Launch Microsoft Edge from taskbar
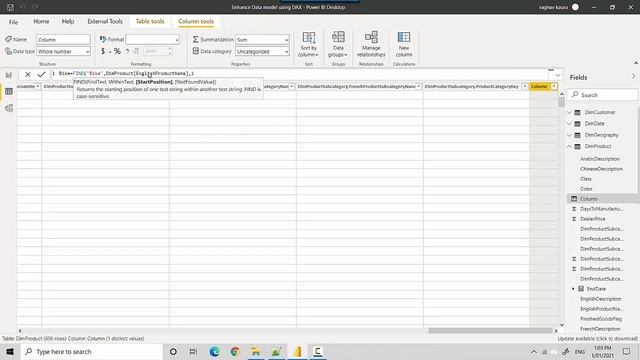Screen dimensions: 640x360 pos(214,351)
